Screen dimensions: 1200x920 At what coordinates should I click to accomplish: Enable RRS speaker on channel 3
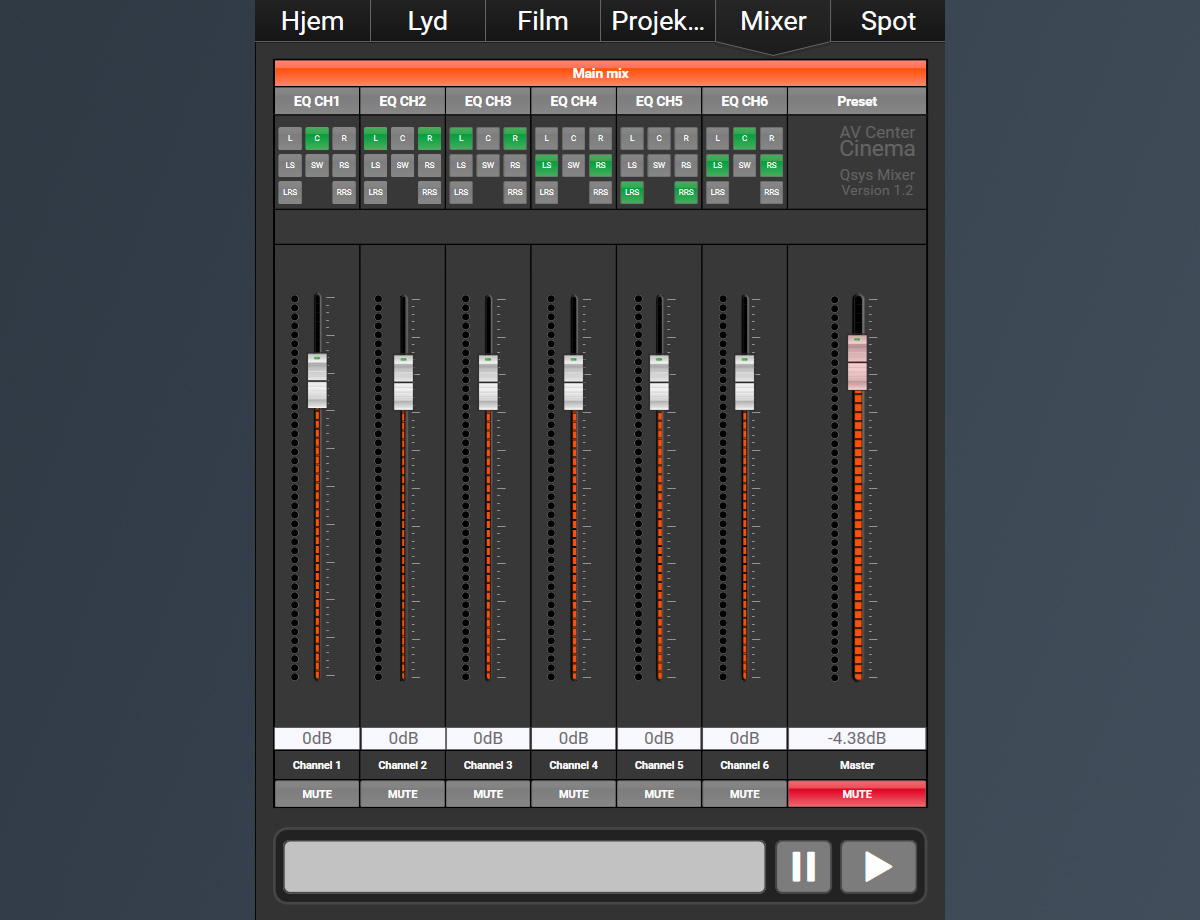(515, 193)
